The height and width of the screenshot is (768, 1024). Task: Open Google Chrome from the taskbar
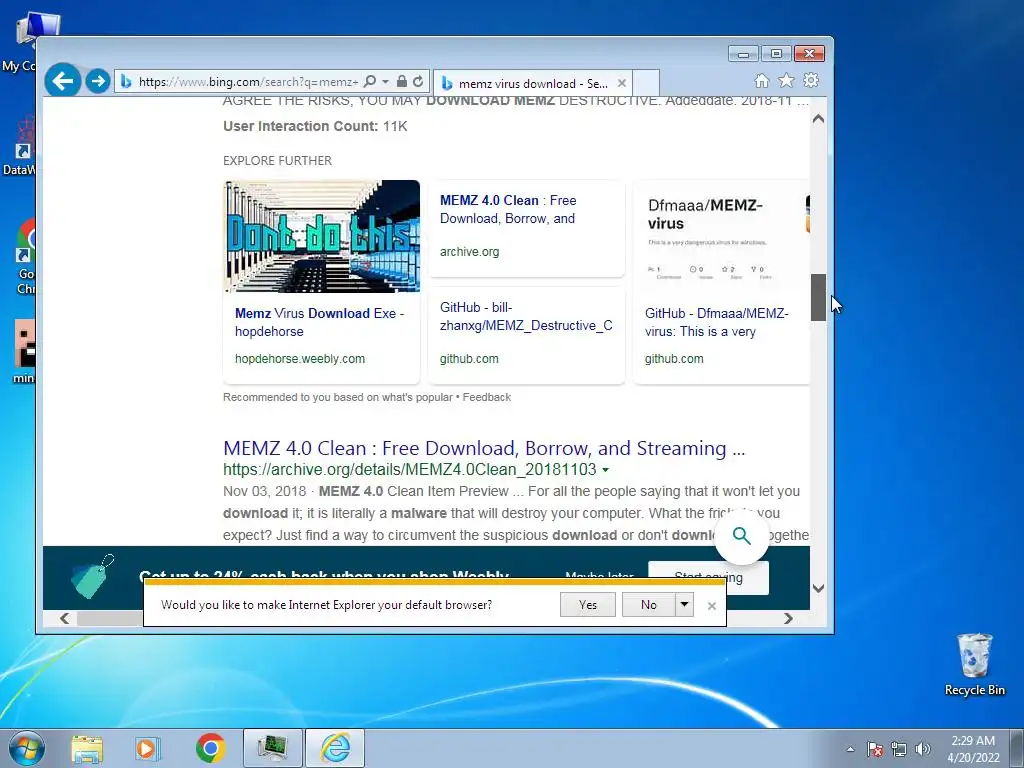[210, 748]
